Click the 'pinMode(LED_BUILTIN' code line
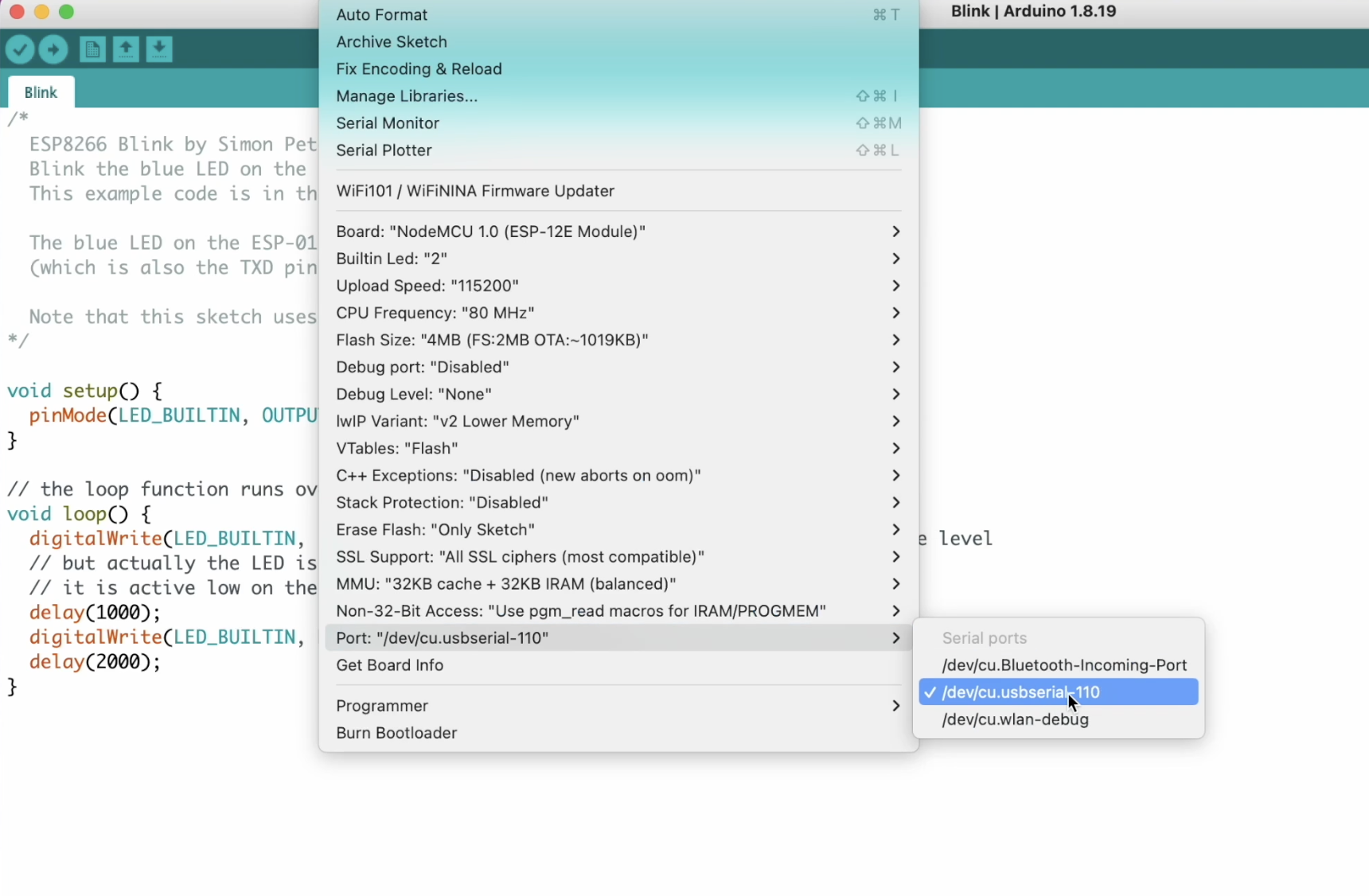This screenshot has height=896, width=1369. 174,415
